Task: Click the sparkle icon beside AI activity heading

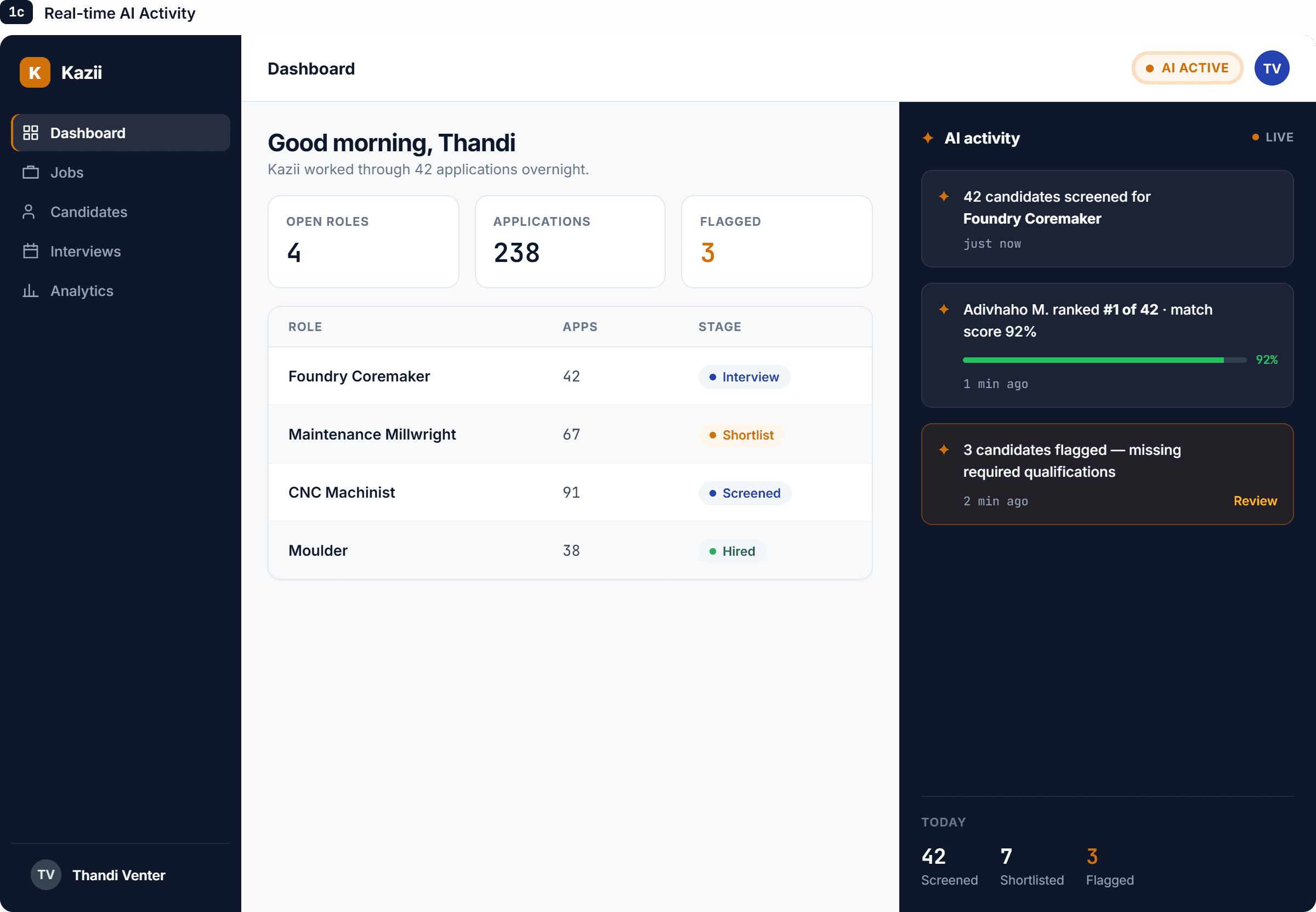Action: pos(928,138)
